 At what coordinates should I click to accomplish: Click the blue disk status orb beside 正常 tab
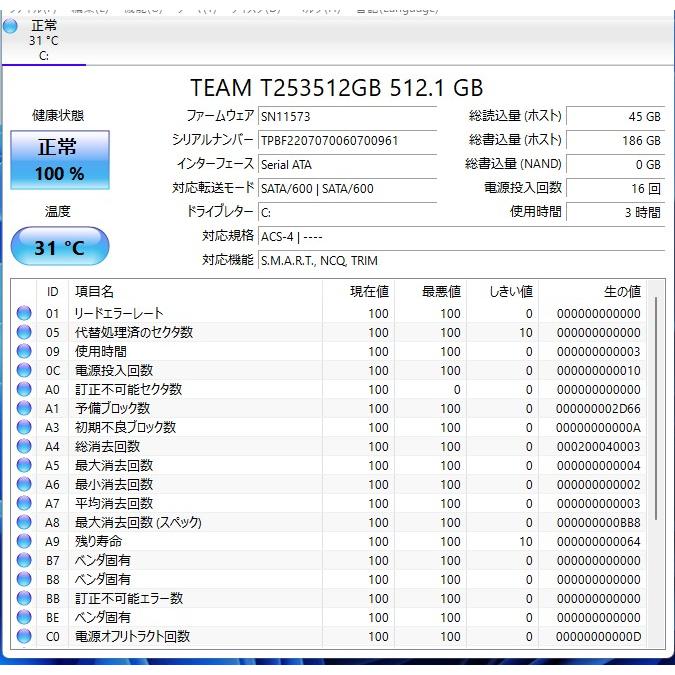[10, 26]
